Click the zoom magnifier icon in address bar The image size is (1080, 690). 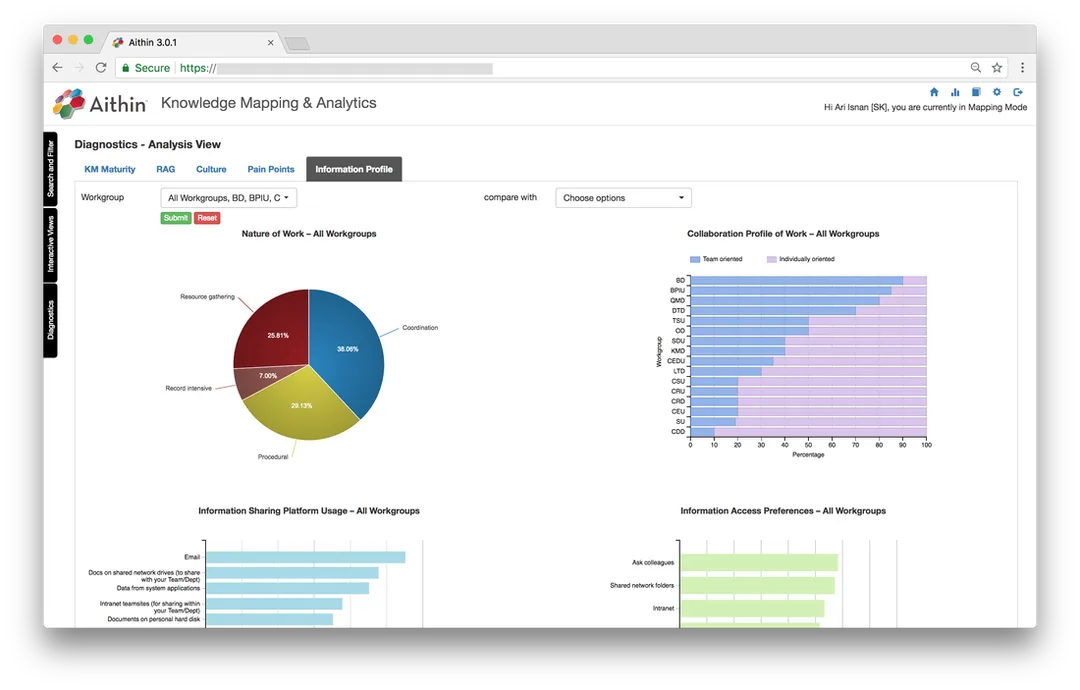point(976,67)
